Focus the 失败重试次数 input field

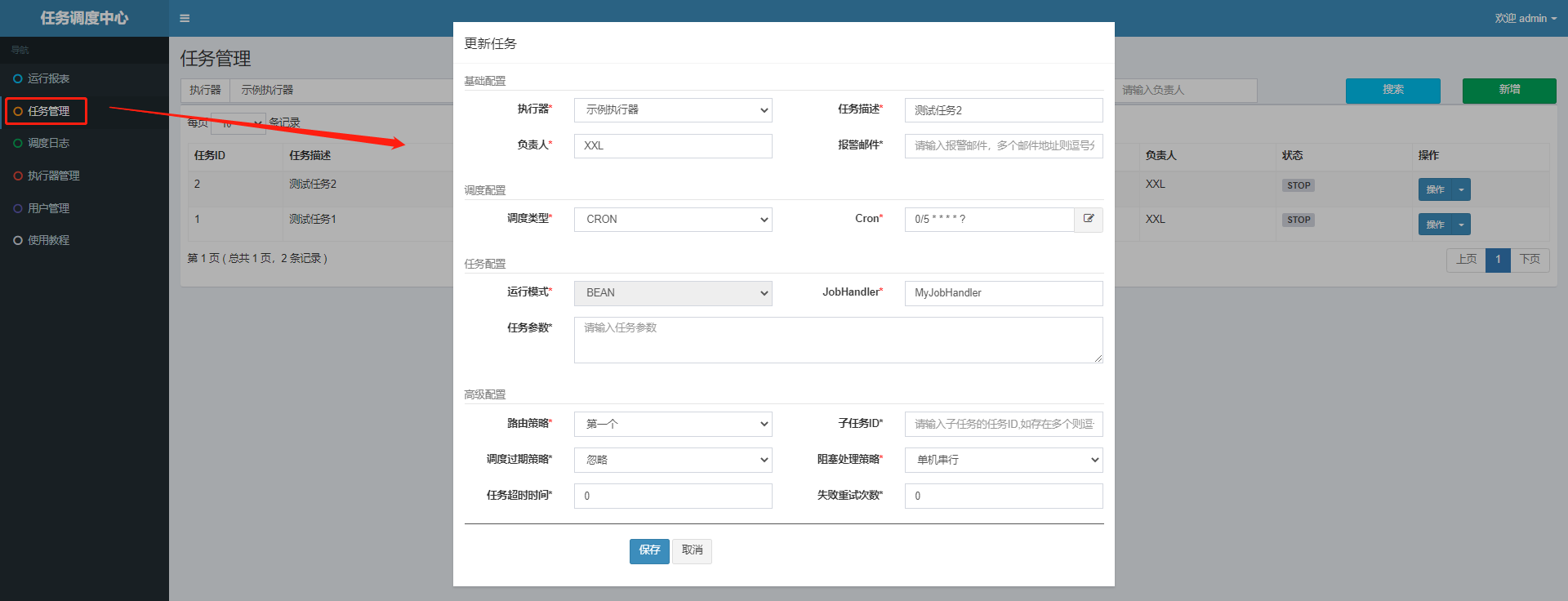[x=1004, y=496]
